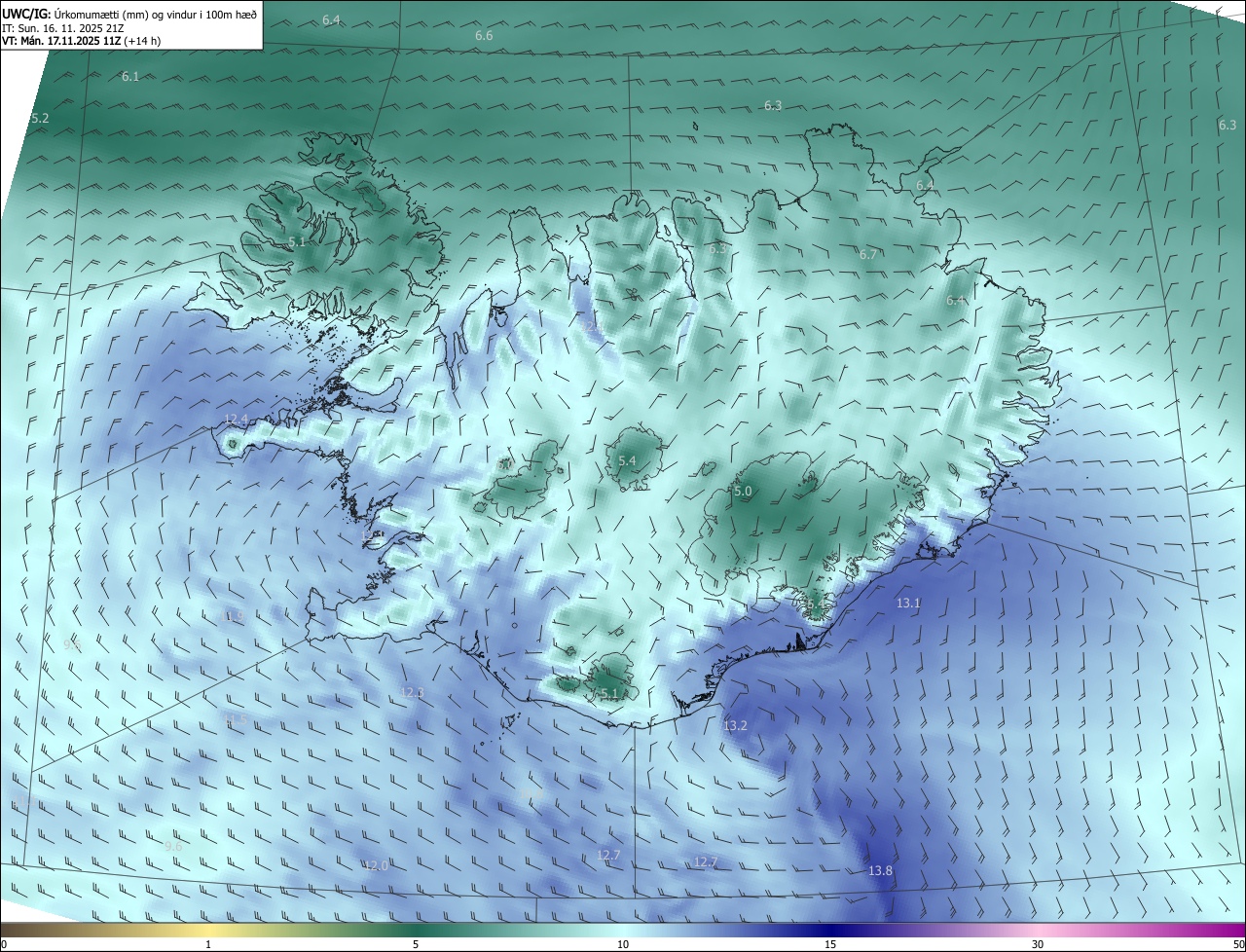Click the 13.2 value label
The image size is (1246, 952).
pyautogui.click(x=736, y=726)
